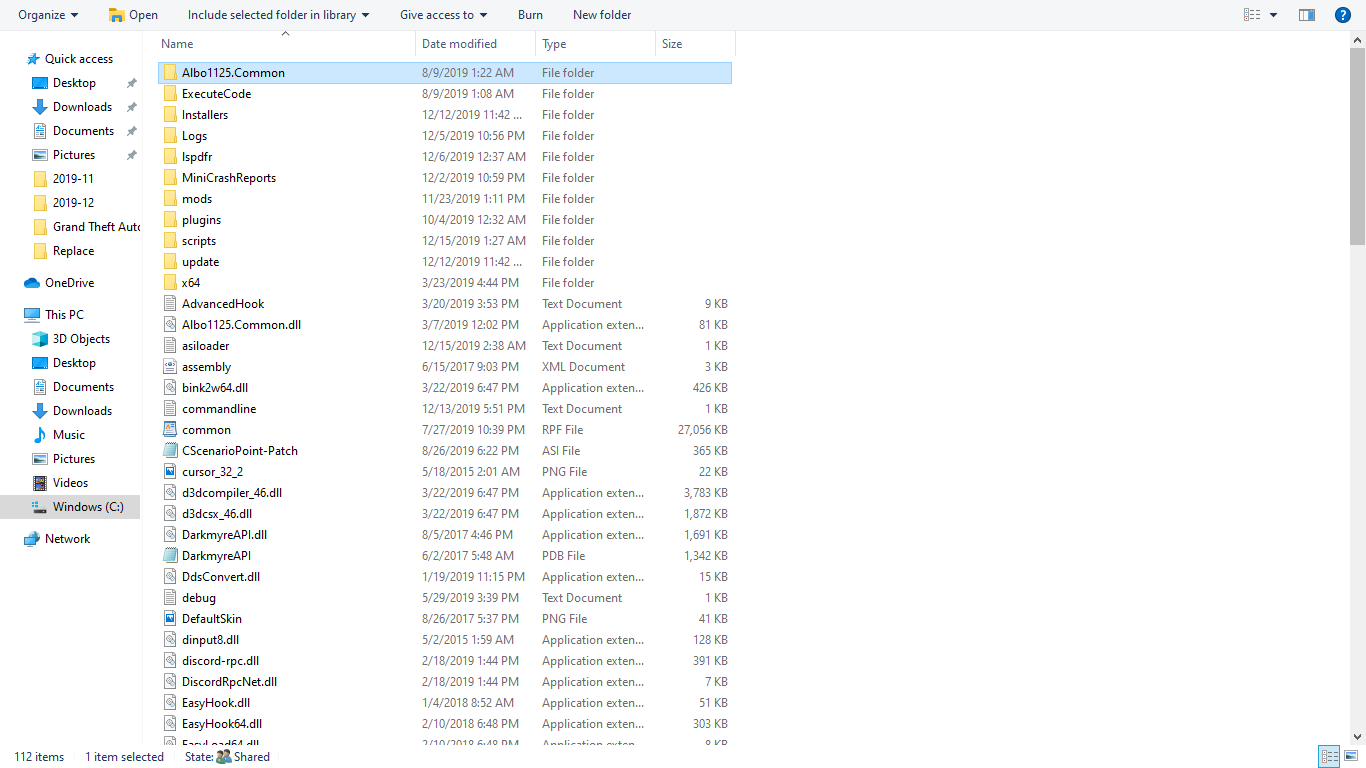Screen dimensions: 1366x768
Task: Switch to large thumbnails view in status bar
Action: 1351,757
